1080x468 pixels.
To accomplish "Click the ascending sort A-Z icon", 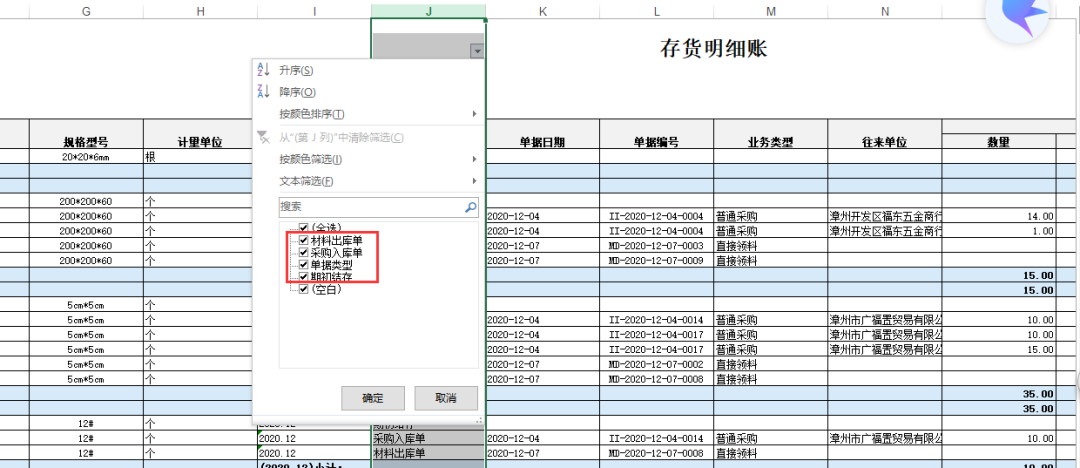I will coord(263,70).
